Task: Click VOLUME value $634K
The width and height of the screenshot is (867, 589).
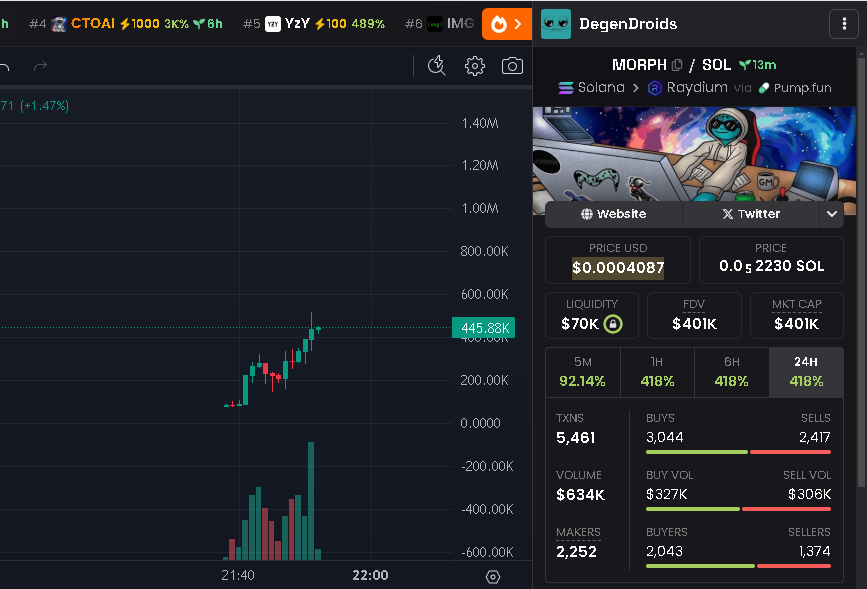Action: [x=581, y=494]
